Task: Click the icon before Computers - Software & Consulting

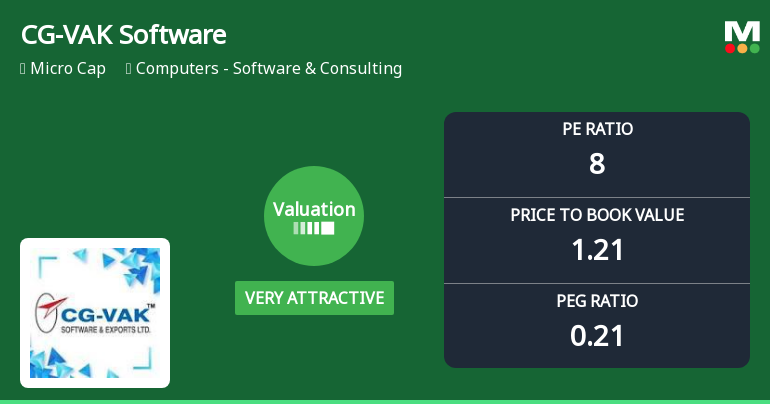Action: point(129,69)
